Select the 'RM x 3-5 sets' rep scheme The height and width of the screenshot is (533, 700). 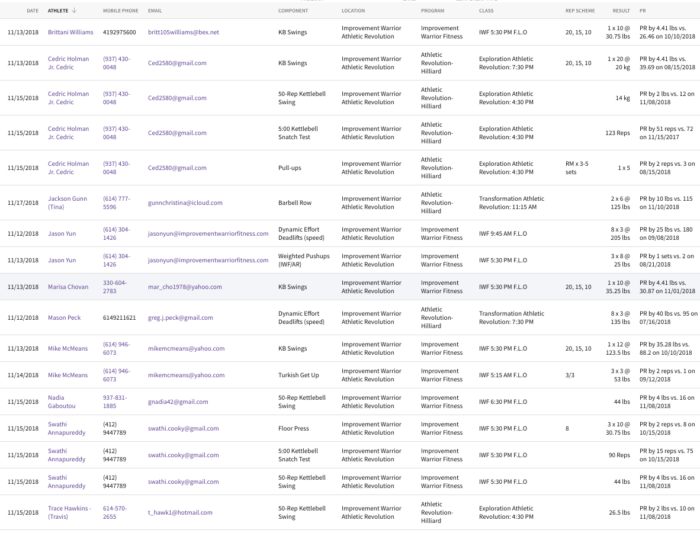(577, 168)
